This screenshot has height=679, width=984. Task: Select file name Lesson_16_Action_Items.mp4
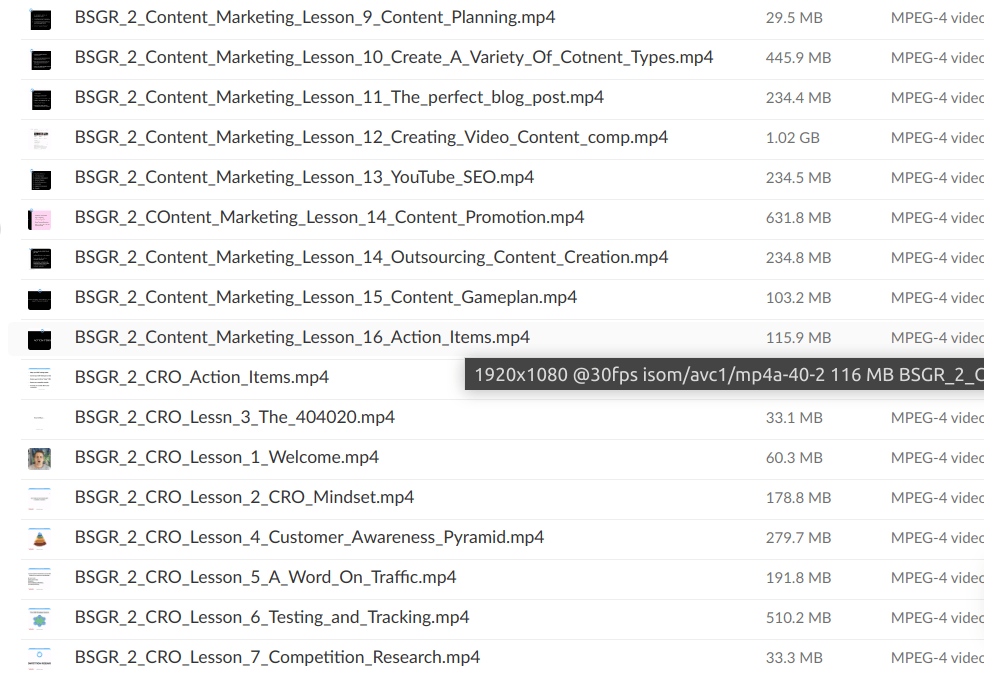[302, 337]
